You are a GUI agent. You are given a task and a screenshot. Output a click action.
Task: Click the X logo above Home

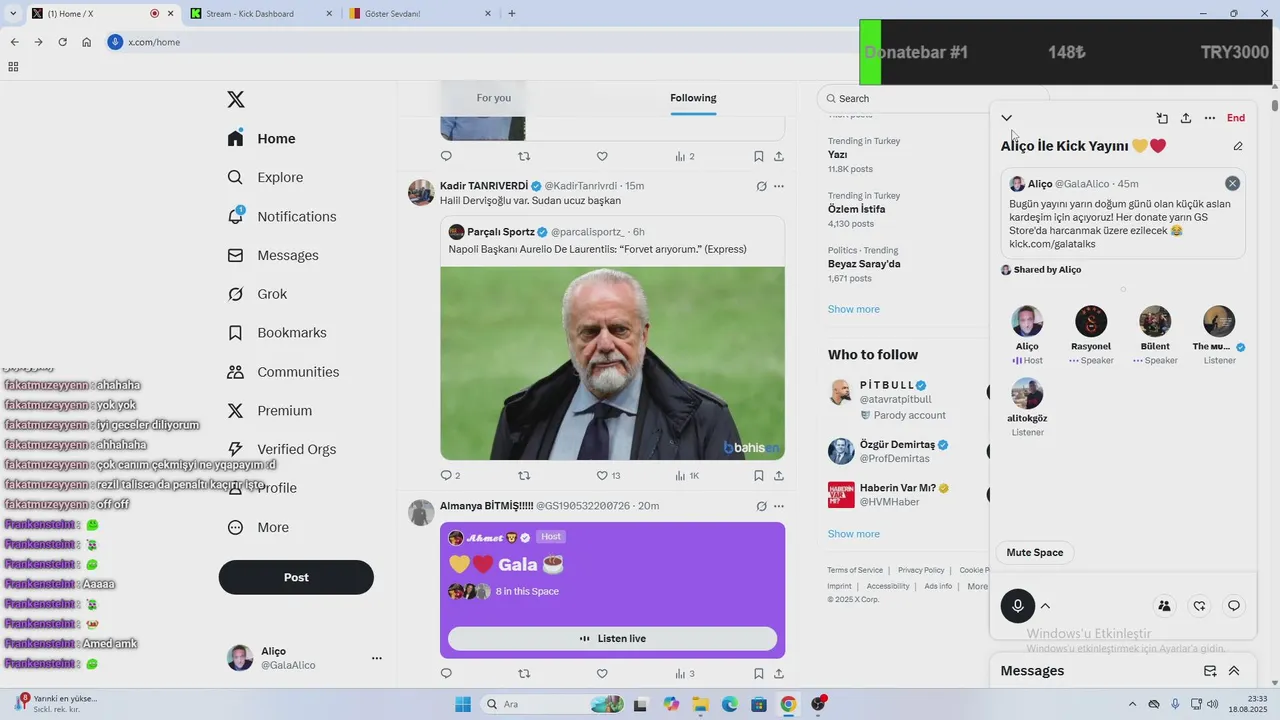pyautogui.click(x=236, y=99)
